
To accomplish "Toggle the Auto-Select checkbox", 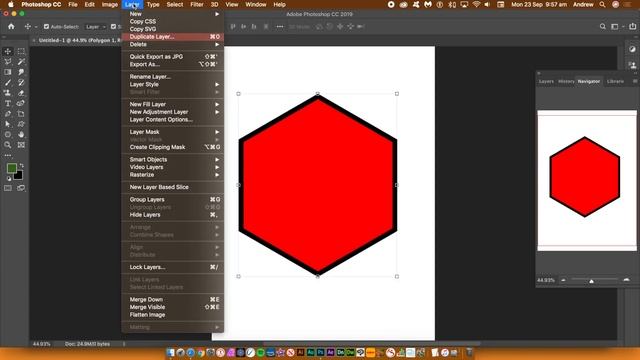I will 46,27.
